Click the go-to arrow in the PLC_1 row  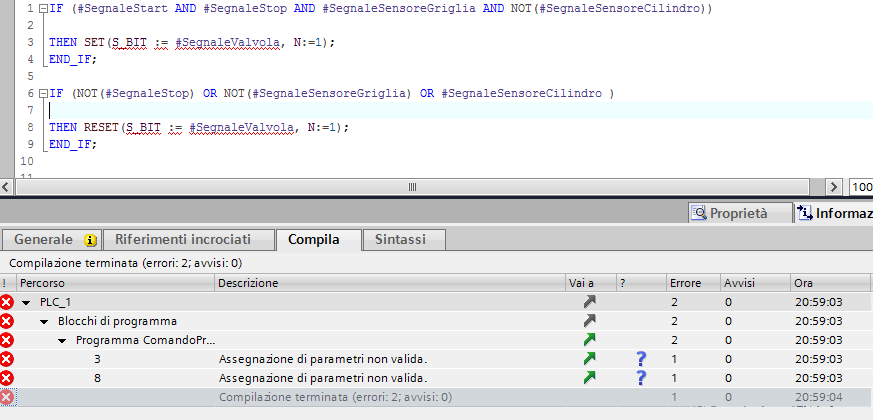(x=590, y=301)
